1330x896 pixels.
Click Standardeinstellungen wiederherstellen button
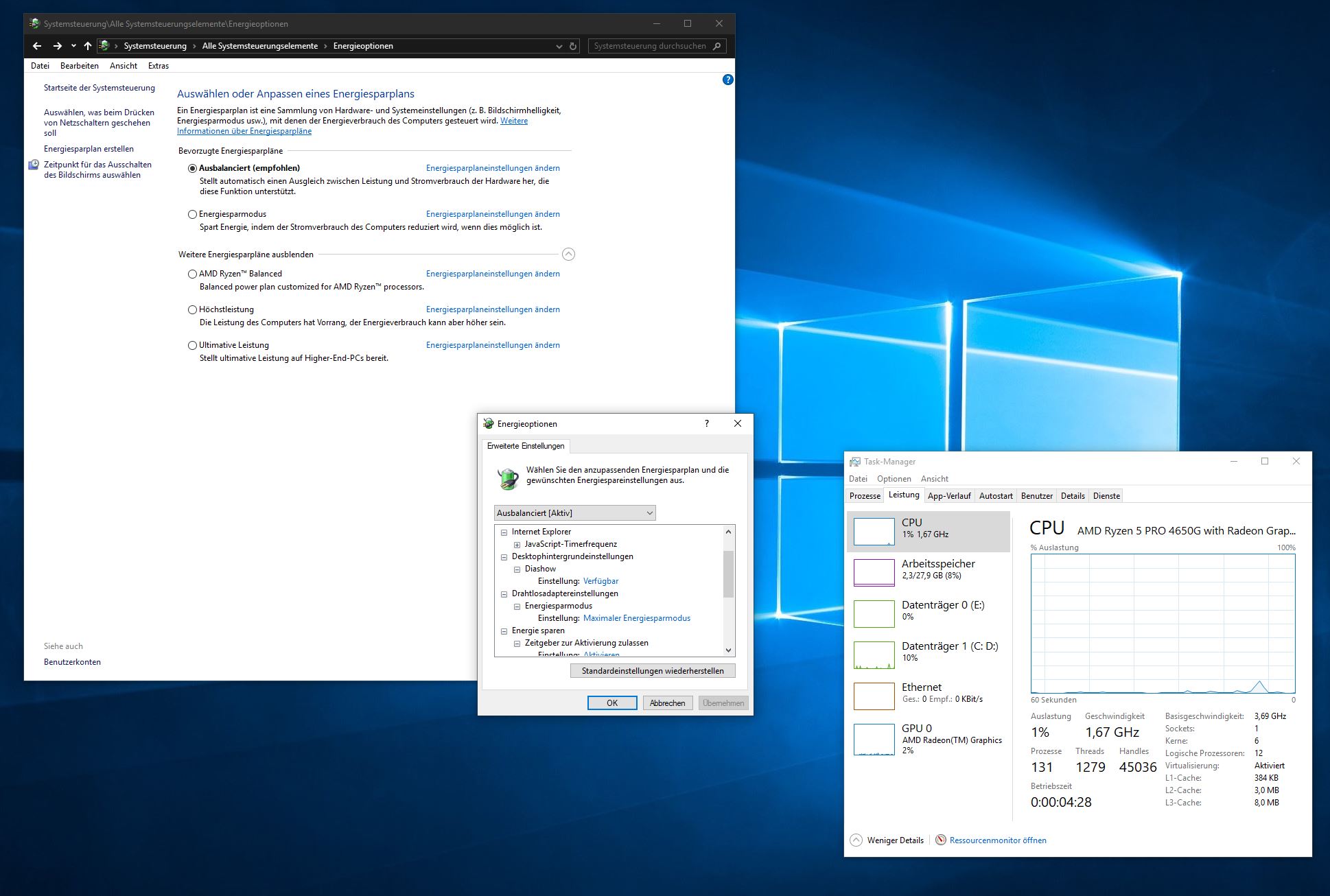[652, 670]
